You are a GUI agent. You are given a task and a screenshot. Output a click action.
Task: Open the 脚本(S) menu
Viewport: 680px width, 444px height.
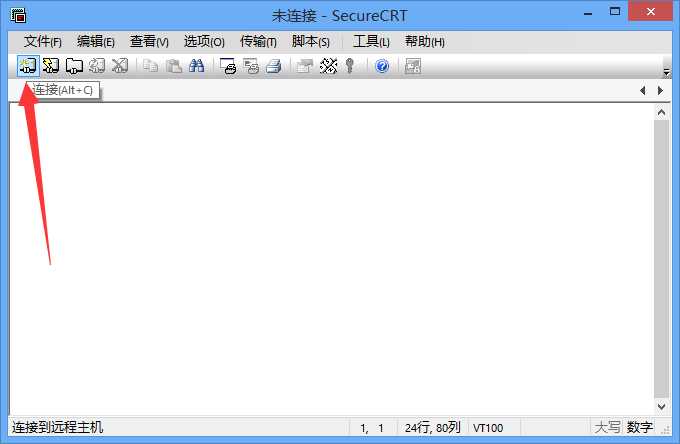tap(311, 42)
